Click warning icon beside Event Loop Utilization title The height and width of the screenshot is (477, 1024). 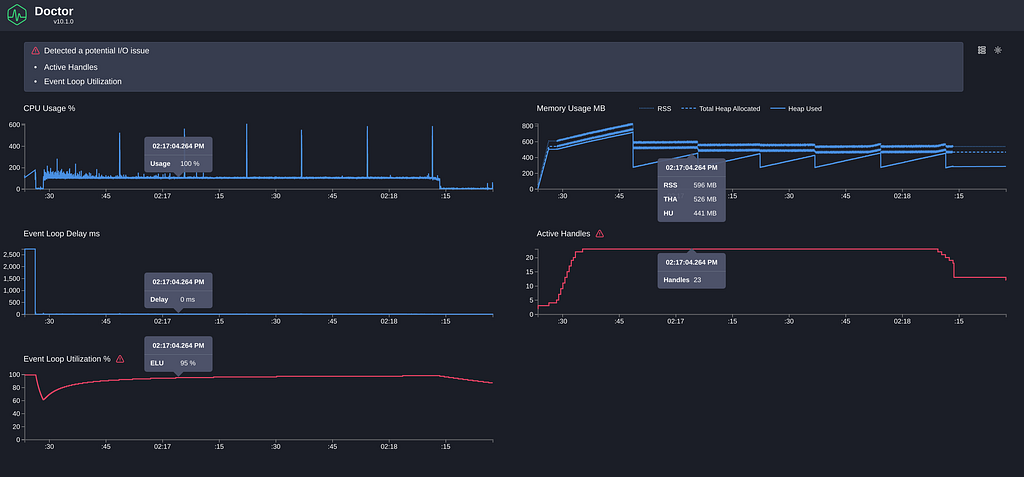point(120,359)
